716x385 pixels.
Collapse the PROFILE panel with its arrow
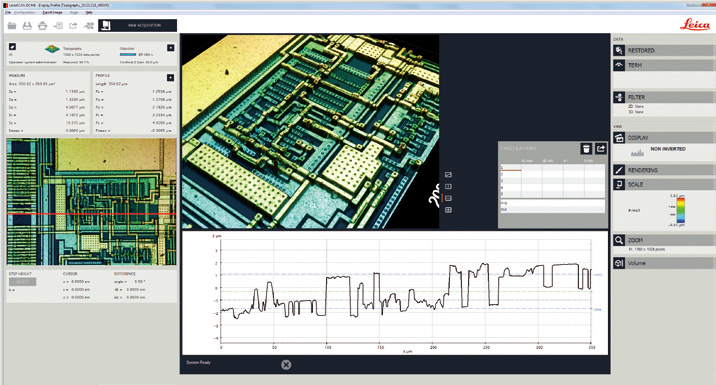pyautogui.click(x=170, y=78)
